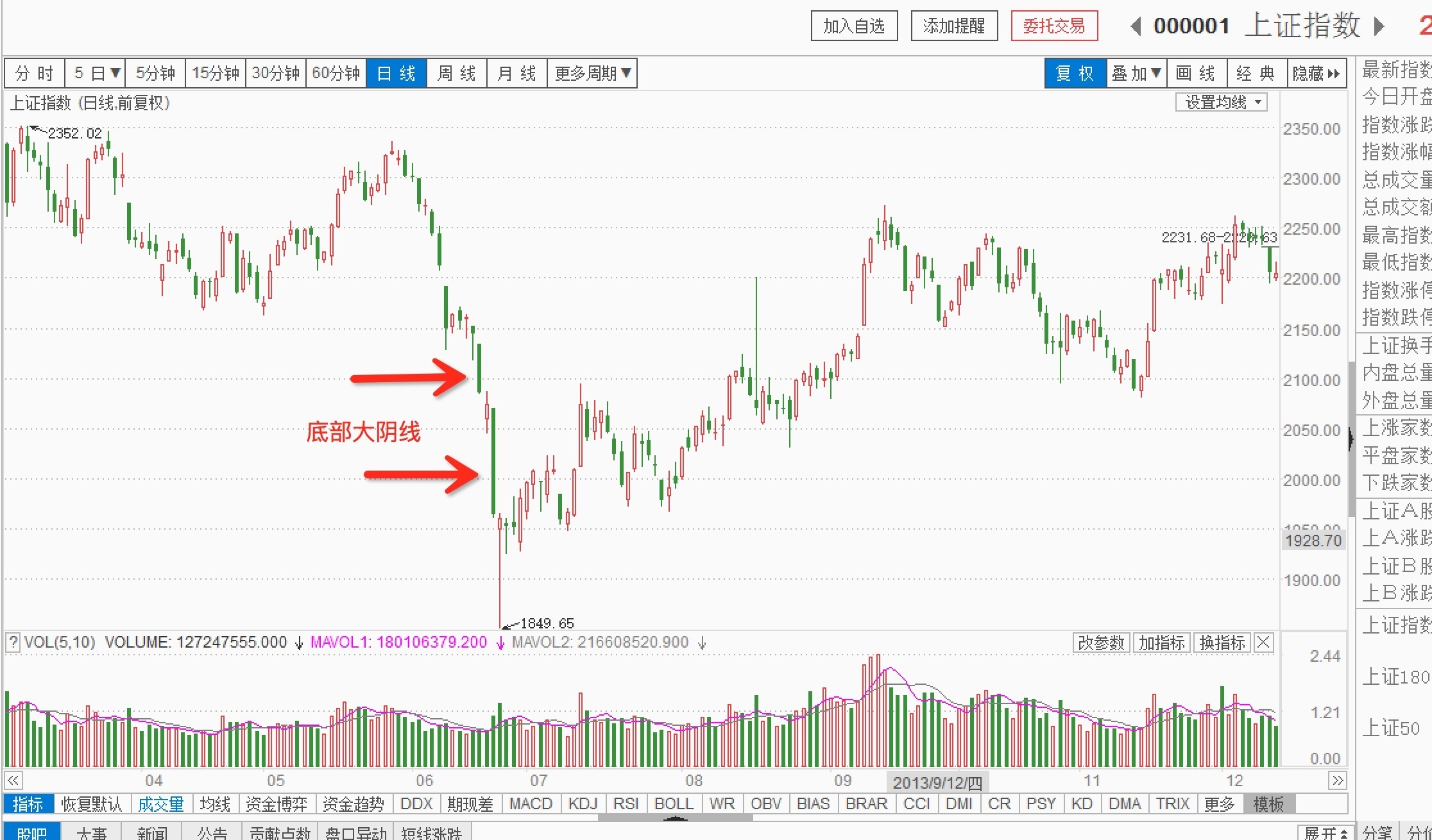Go to next stock with right arrow
Viewport: 1432px width, 840px height.
click(1379, 26)
